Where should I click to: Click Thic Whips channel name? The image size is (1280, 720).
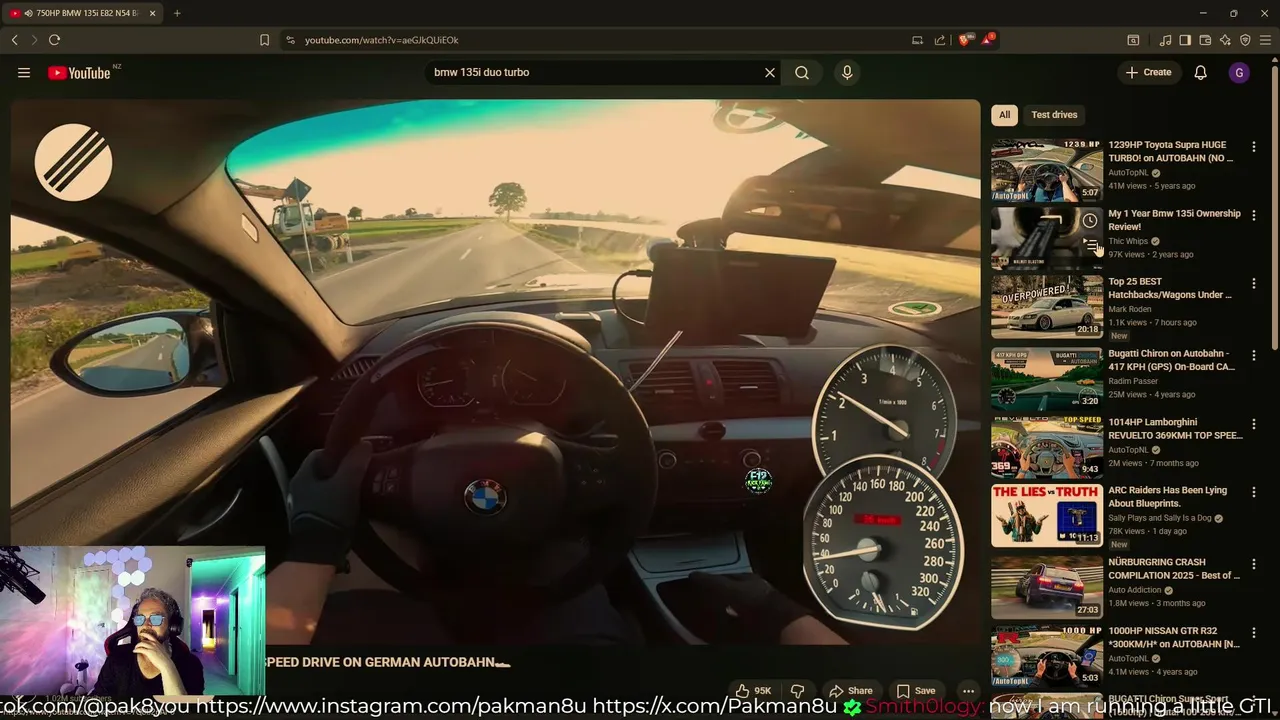(1128, 241)
